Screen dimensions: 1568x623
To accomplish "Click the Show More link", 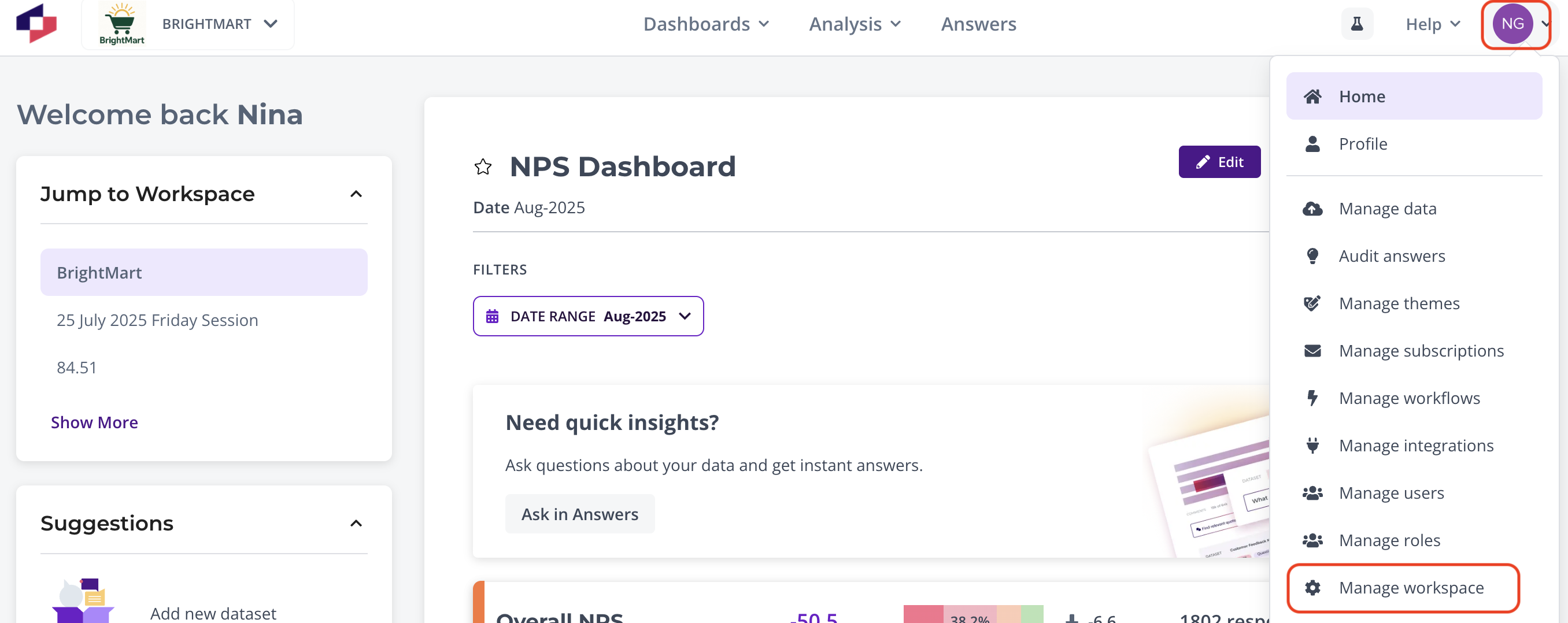I will (94, 422).
